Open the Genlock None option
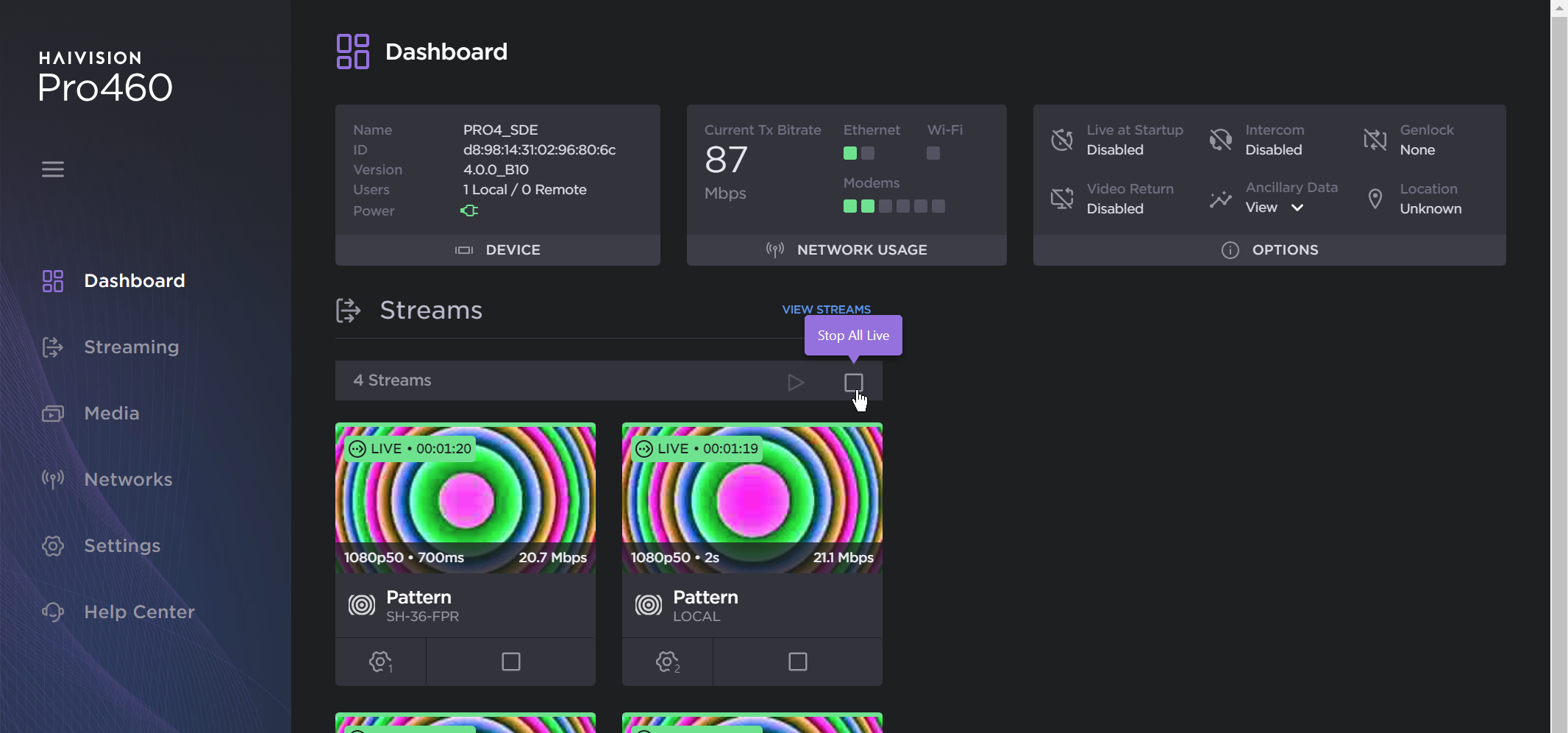The width and height of the screenshot is (1568, 733). click(x=1375, y=140)
